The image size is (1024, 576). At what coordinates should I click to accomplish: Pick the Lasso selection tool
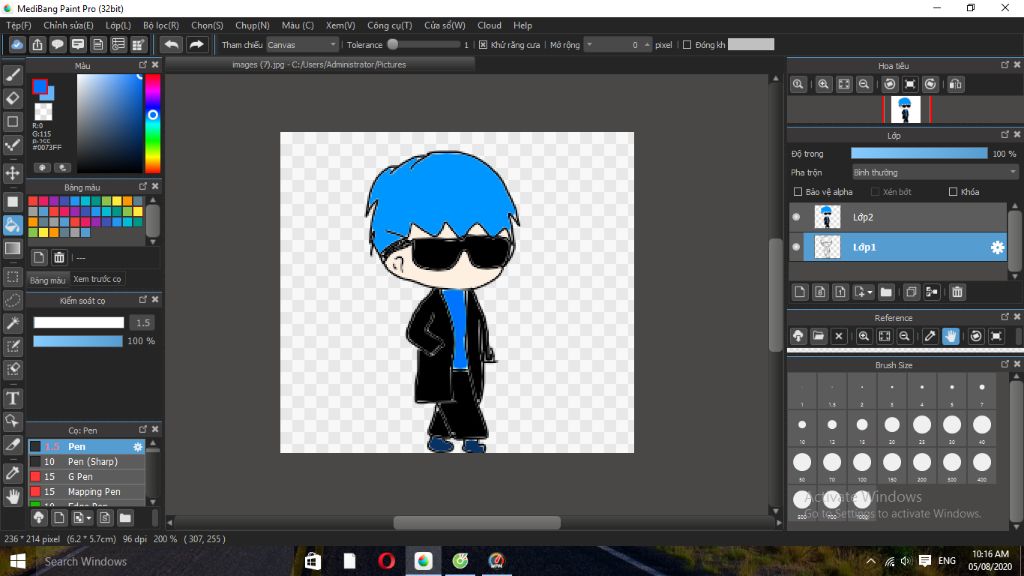click(12, 300)
